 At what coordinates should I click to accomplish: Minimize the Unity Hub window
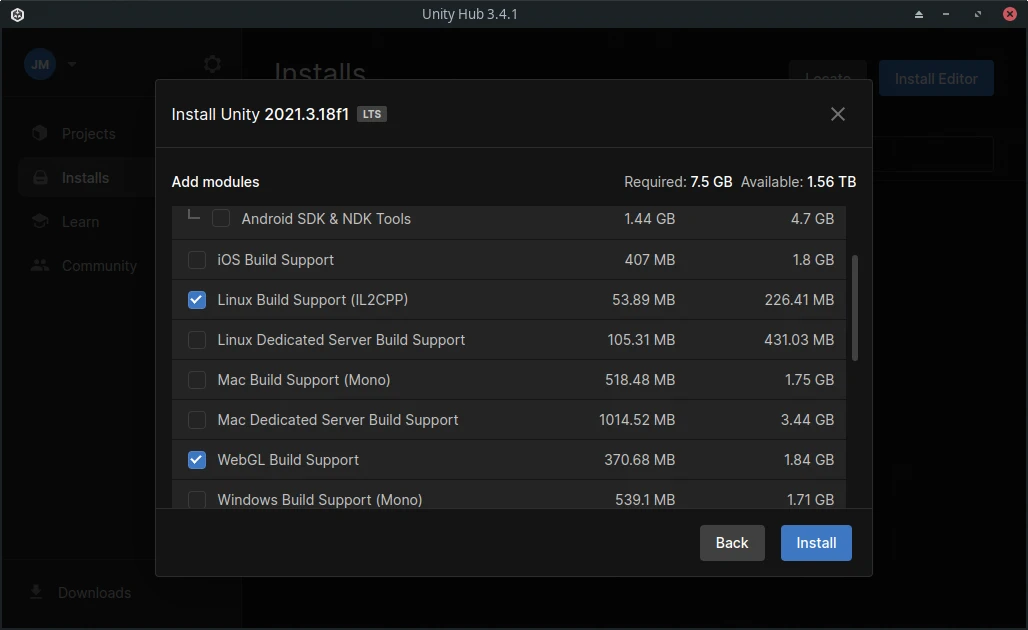tap(945, 14)
